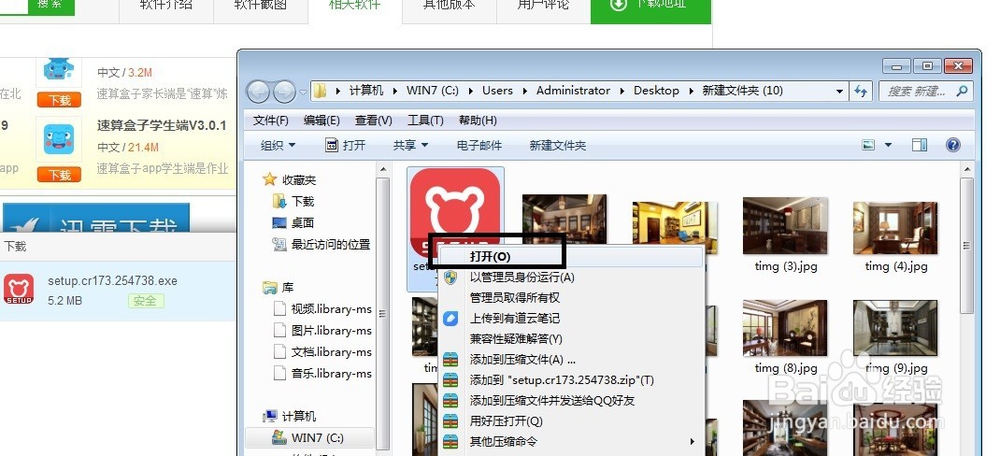
Task: Select the timg (8).jpg thumbnail
Action: pos(785,328)
